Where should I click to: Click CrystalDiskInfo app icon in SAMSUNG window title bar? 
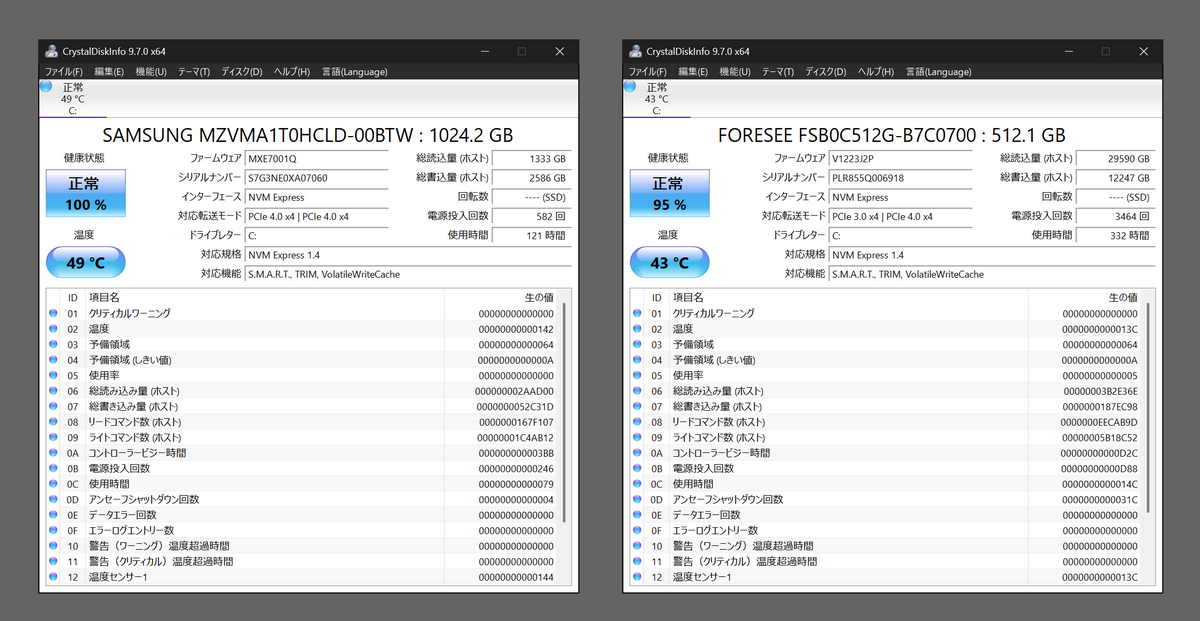[x=51, y=51]
